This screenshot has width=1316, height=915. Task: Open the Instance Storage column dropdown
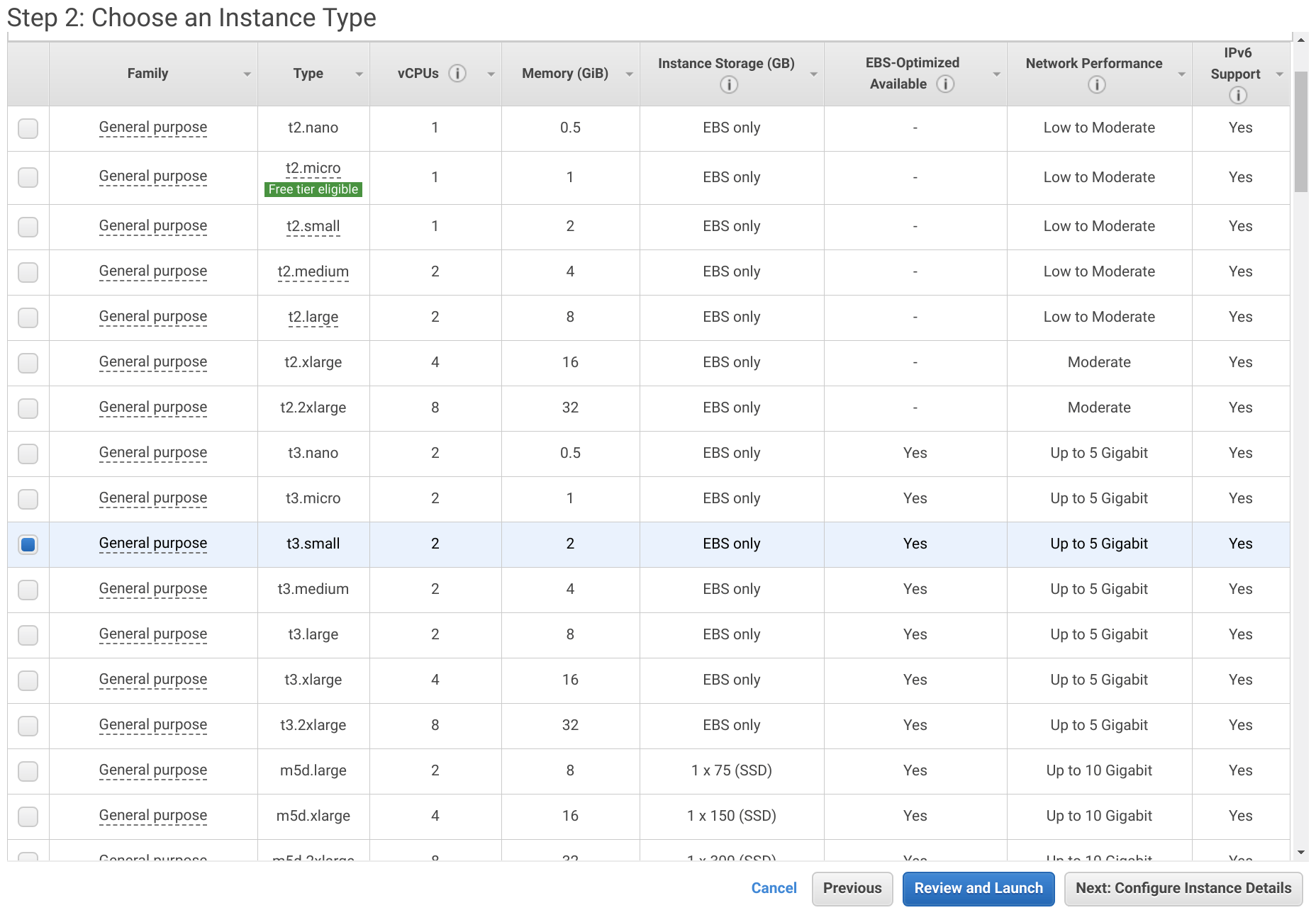pos(813,74)
